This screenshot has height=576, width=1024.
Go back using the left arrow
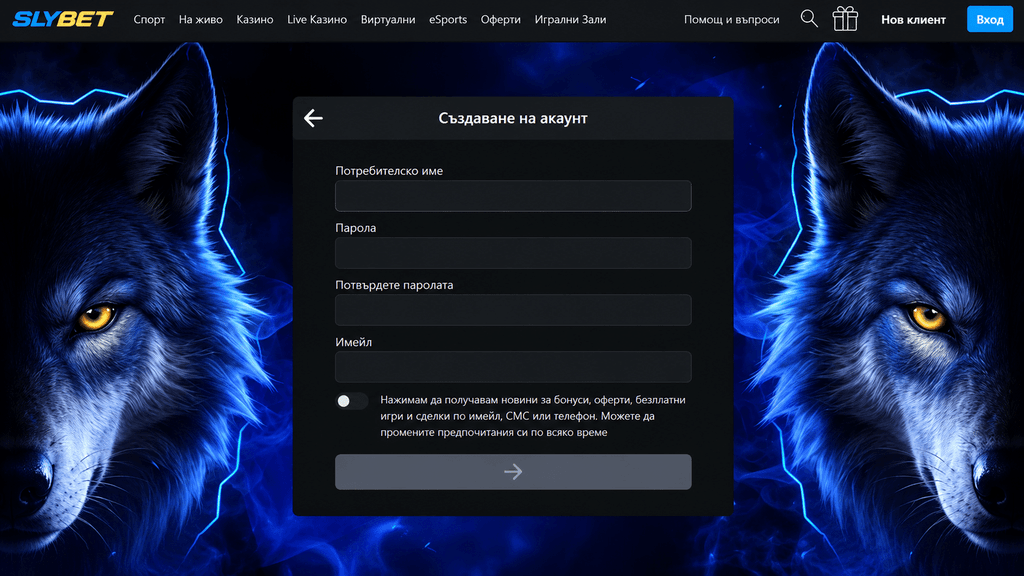pyautogui.click(x=313, y=118)
